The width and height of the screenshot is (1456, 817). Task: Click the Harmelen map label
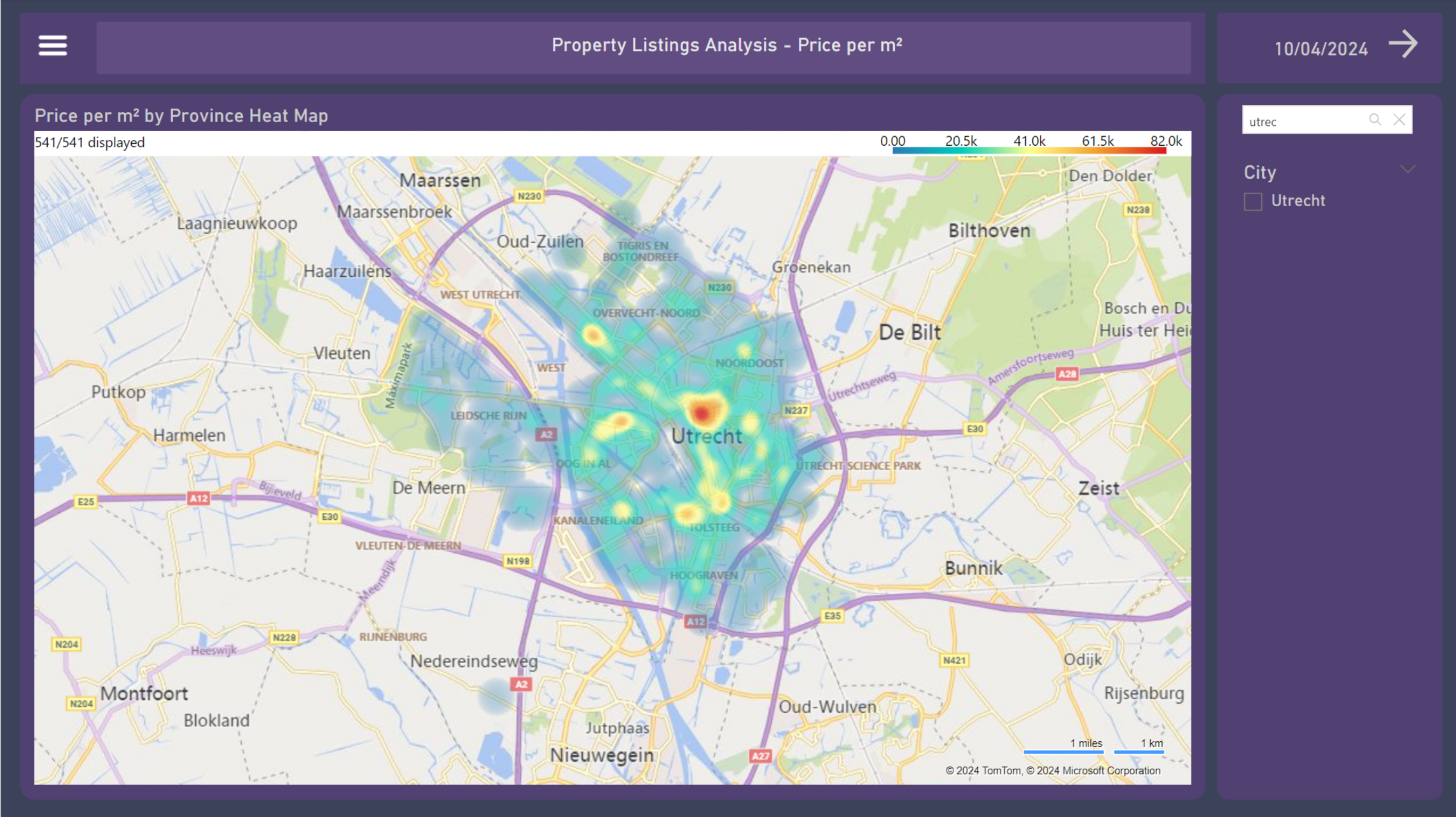(189, 435)
